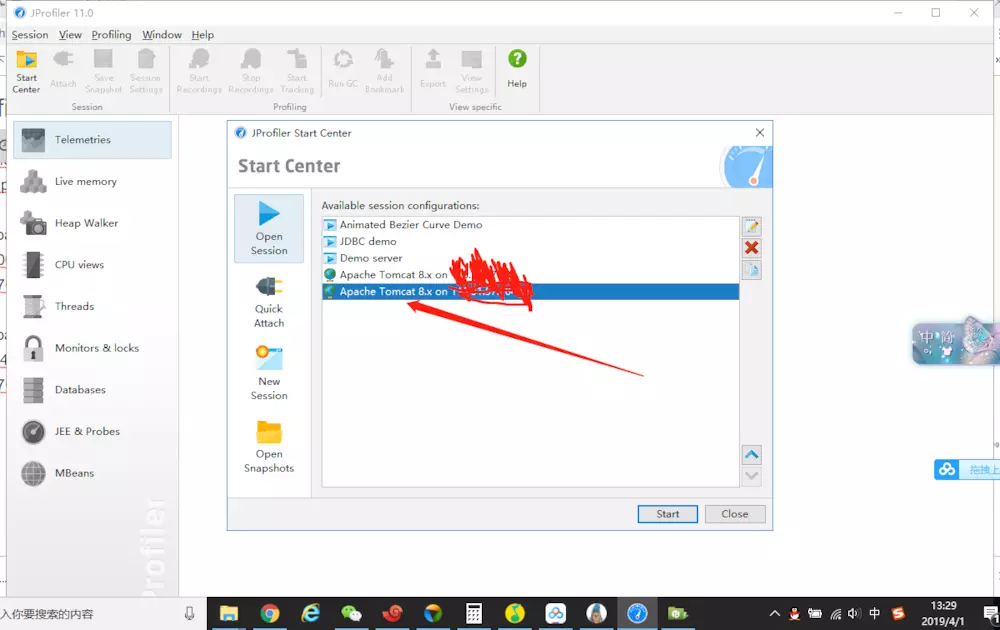Open Session Settings from the toolbar

[146, 71]
